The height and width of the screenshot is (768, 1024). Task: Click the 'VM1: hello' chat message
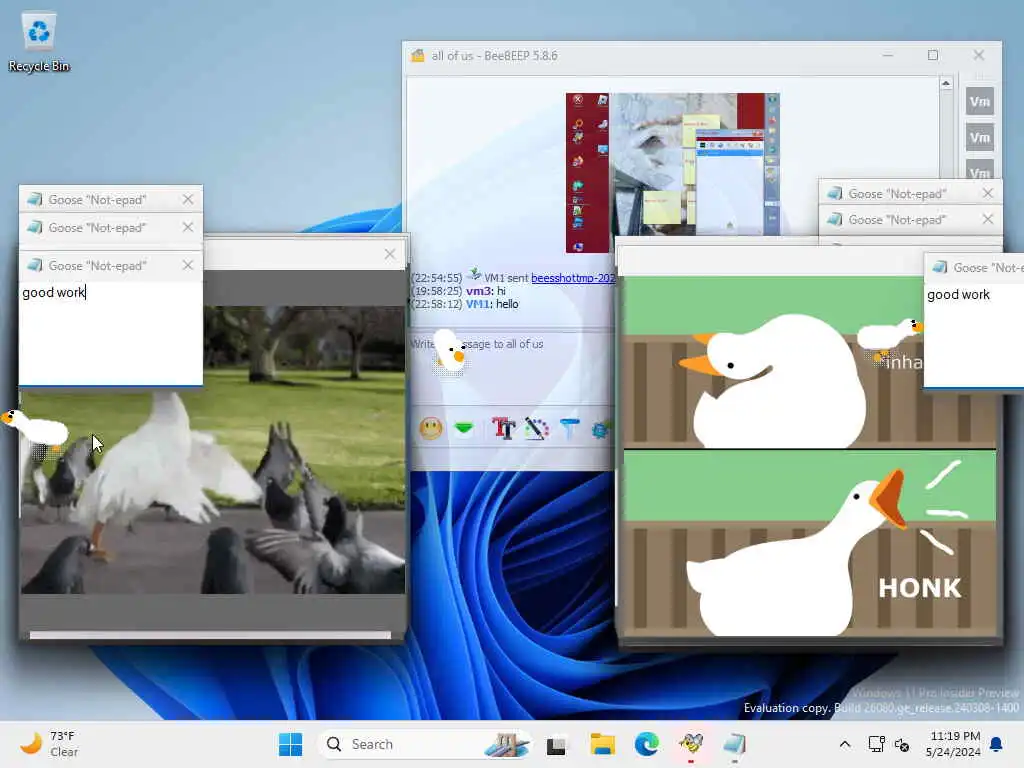point(464,304)
